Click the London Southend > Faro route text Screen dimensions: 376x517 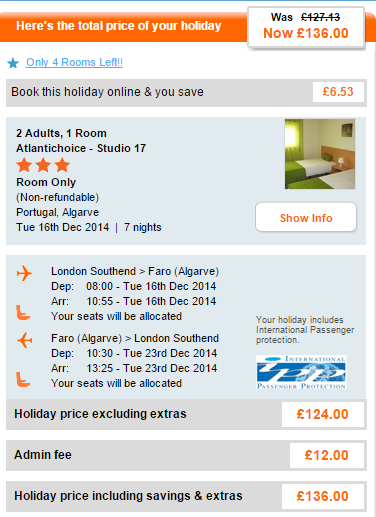[x=135, y=271]
